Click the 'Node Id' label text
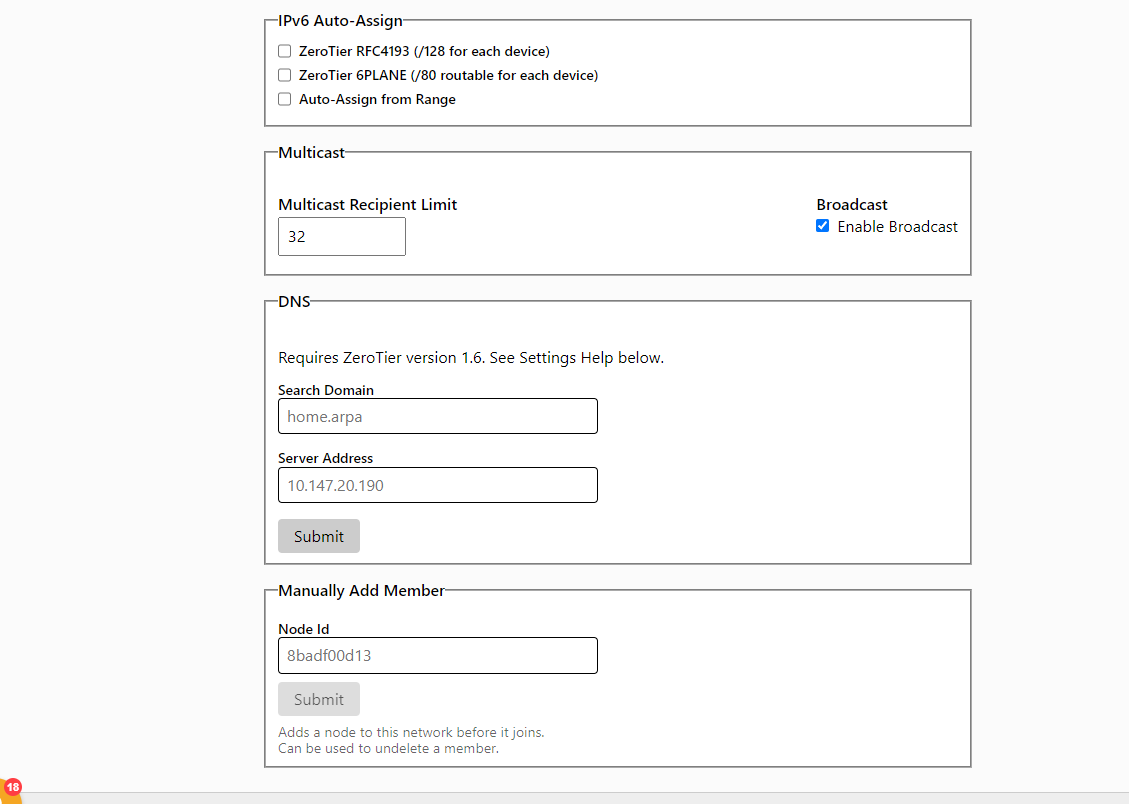 coord(304,629)
